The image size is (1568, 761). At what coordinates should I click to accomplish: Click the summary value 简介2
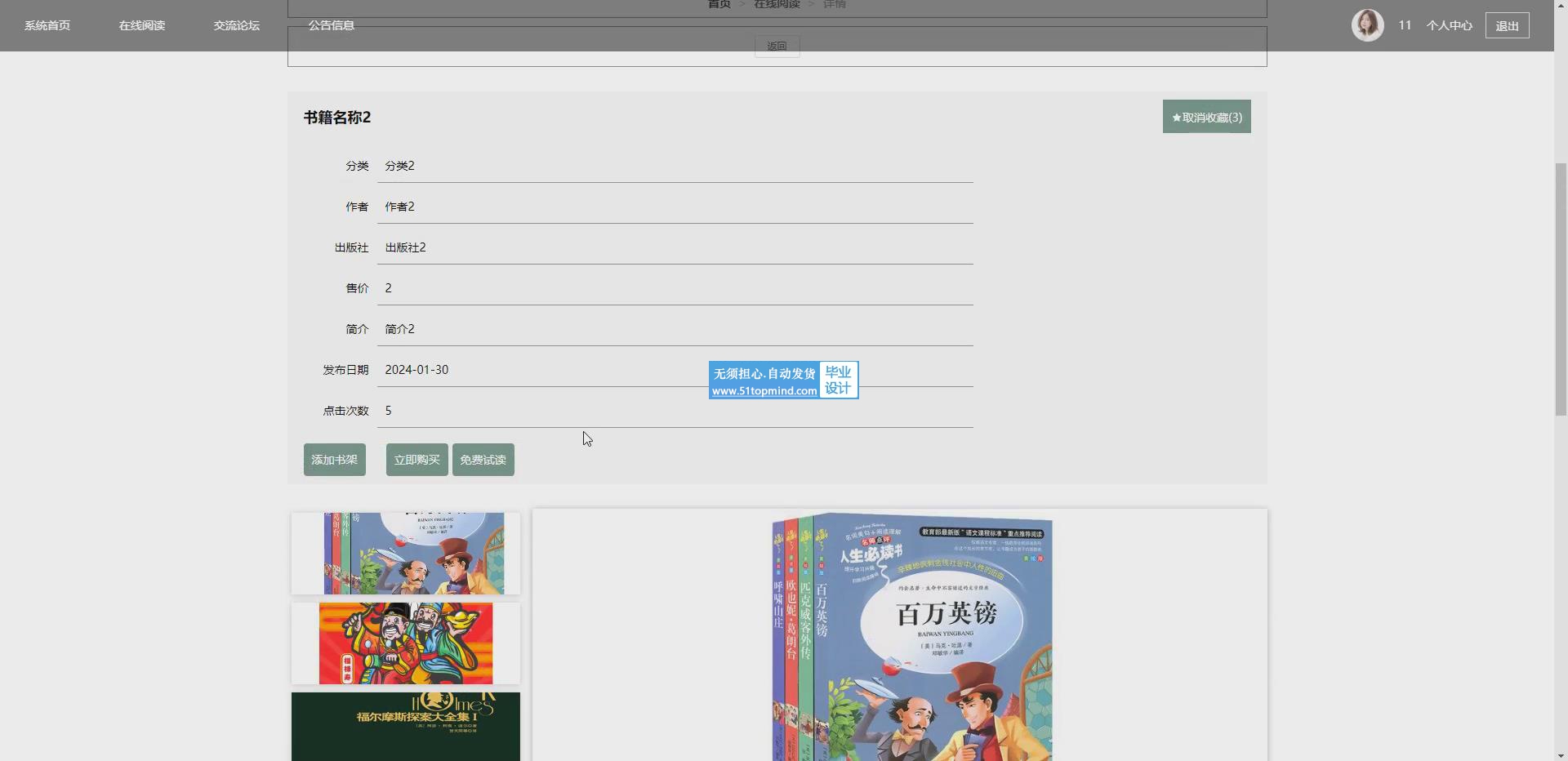[400, 329]
